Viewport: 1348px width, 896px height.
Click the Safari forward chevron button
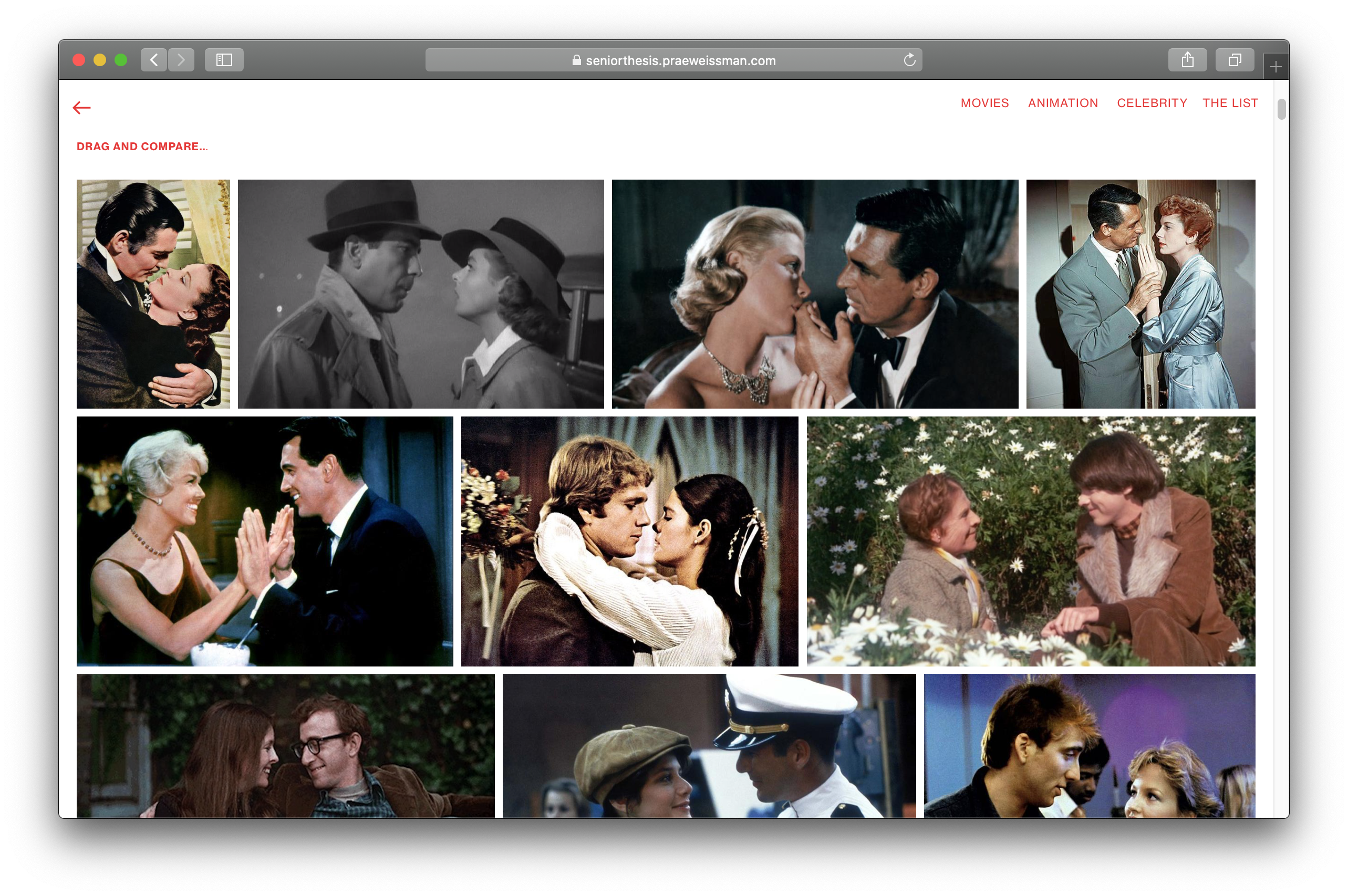[x=181, y=60]
